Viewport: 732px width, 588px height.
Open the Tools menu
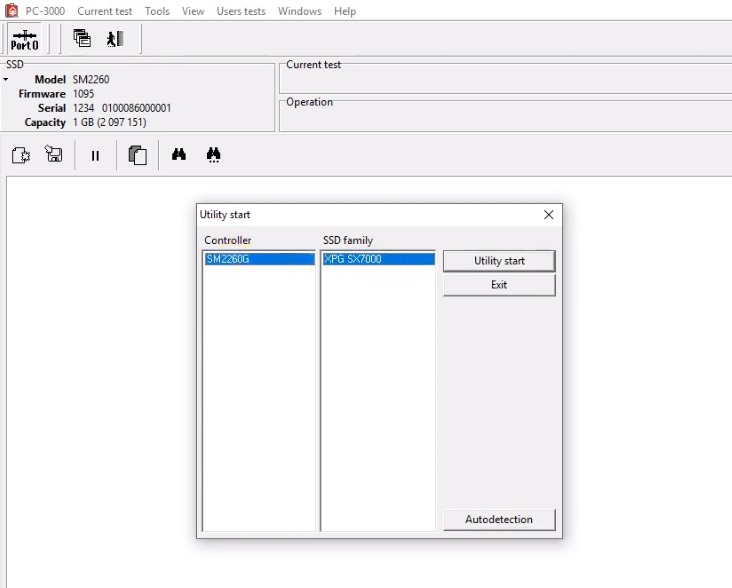point(157,11)
